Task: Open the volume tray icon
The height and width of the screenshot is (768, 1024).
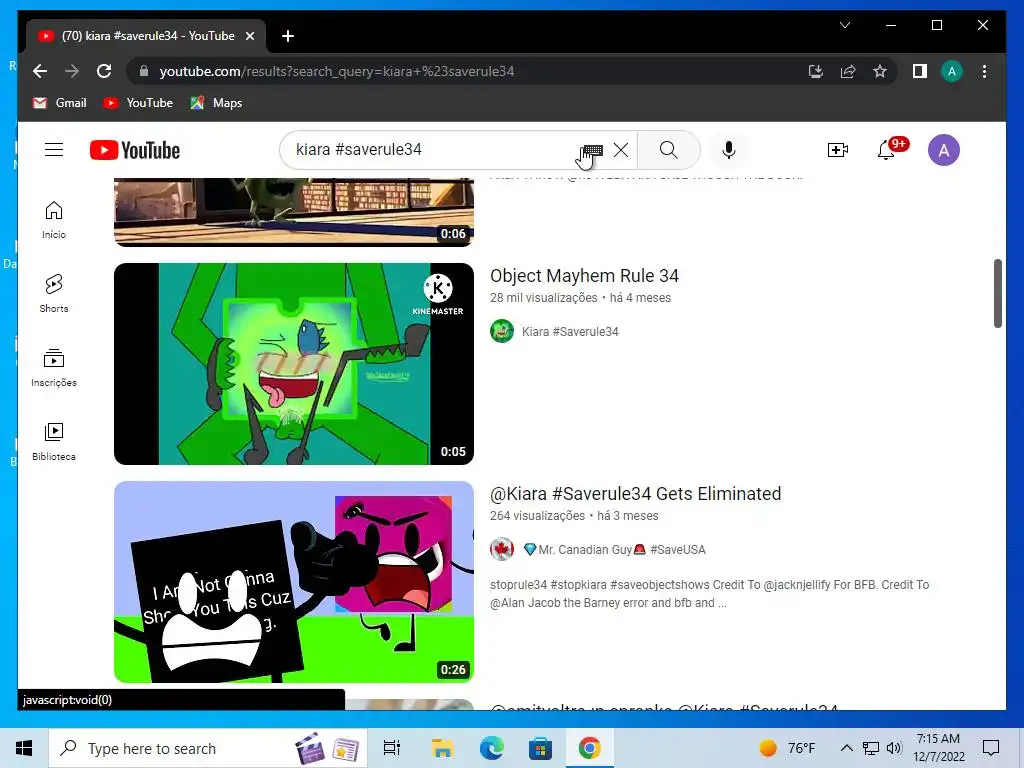Action: (x=894, y=748)
